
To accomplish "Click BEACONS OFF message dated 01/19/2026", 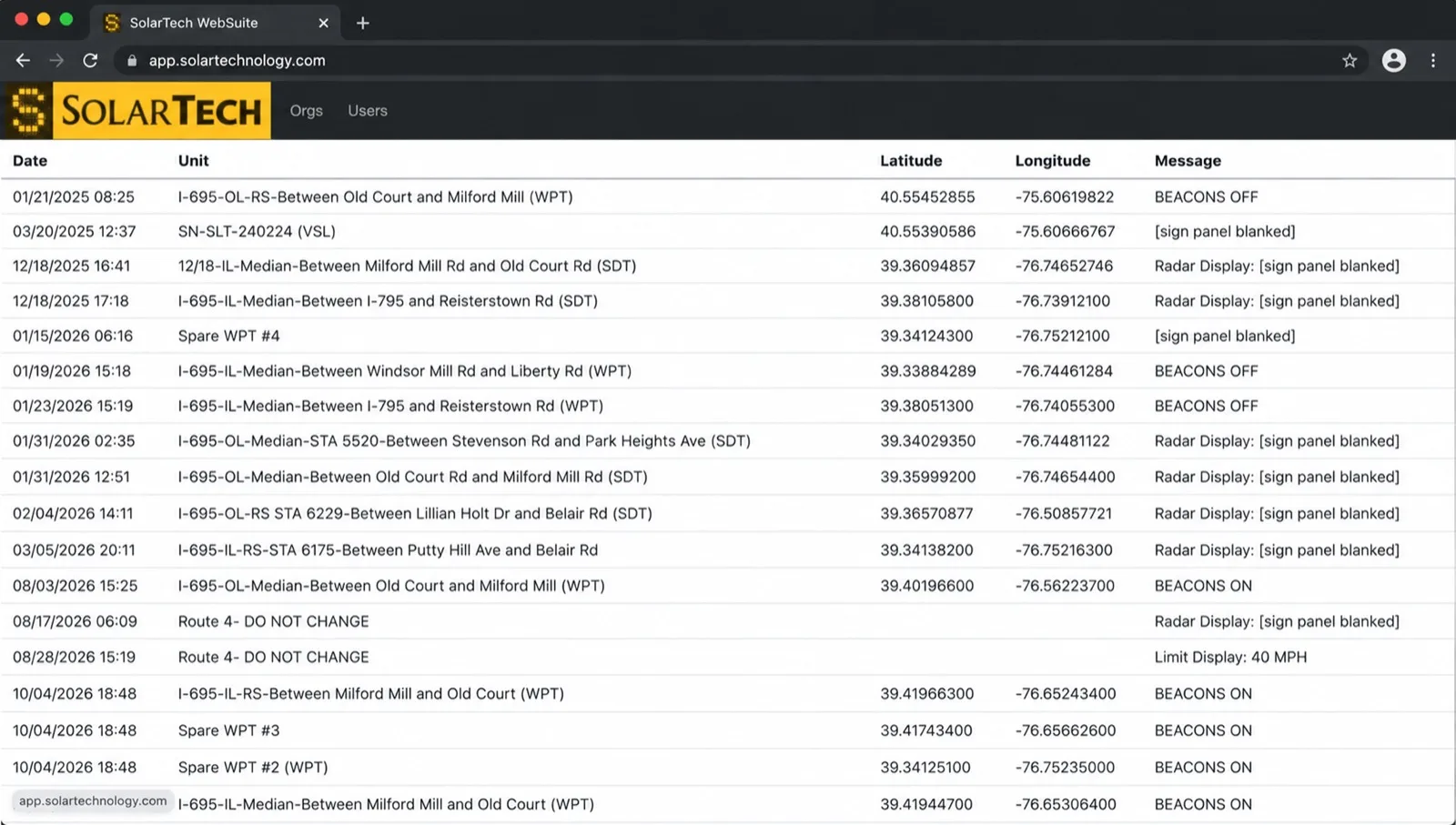I will (x=1206, y=371).
